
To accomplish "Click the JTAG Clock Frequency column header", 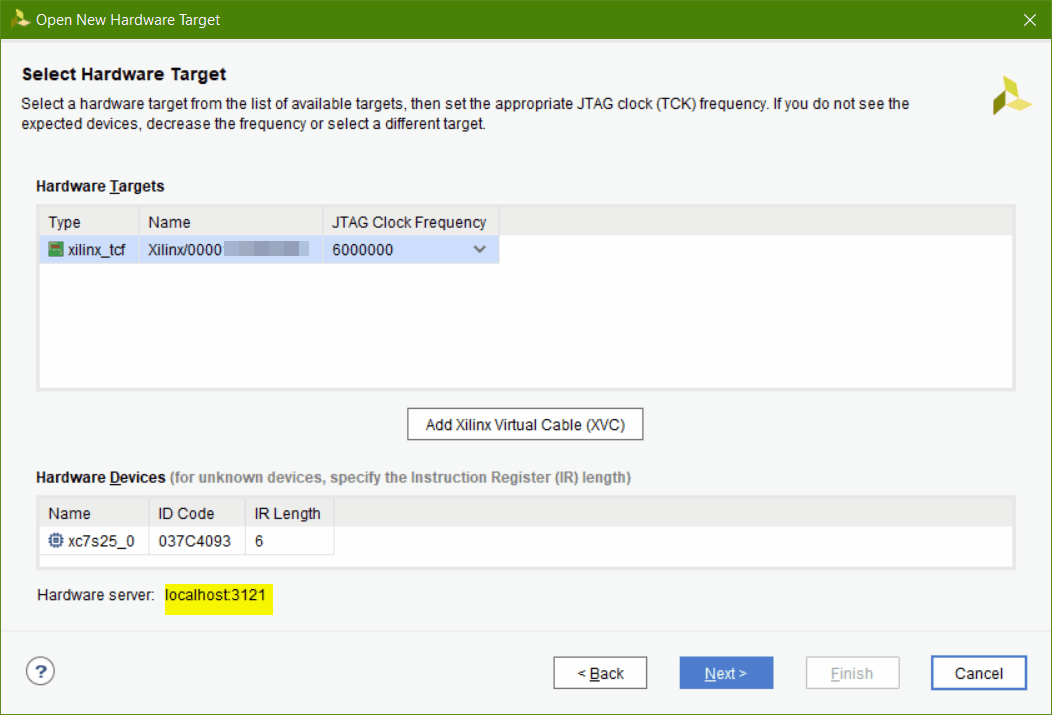I will 409,222.
